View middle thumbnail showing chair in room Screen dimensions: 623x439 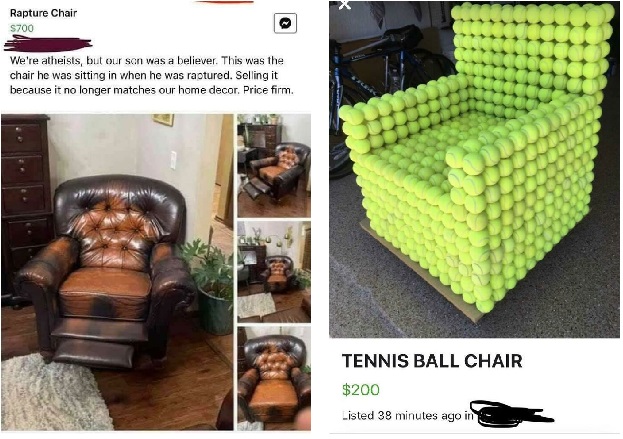click(274, 271)
